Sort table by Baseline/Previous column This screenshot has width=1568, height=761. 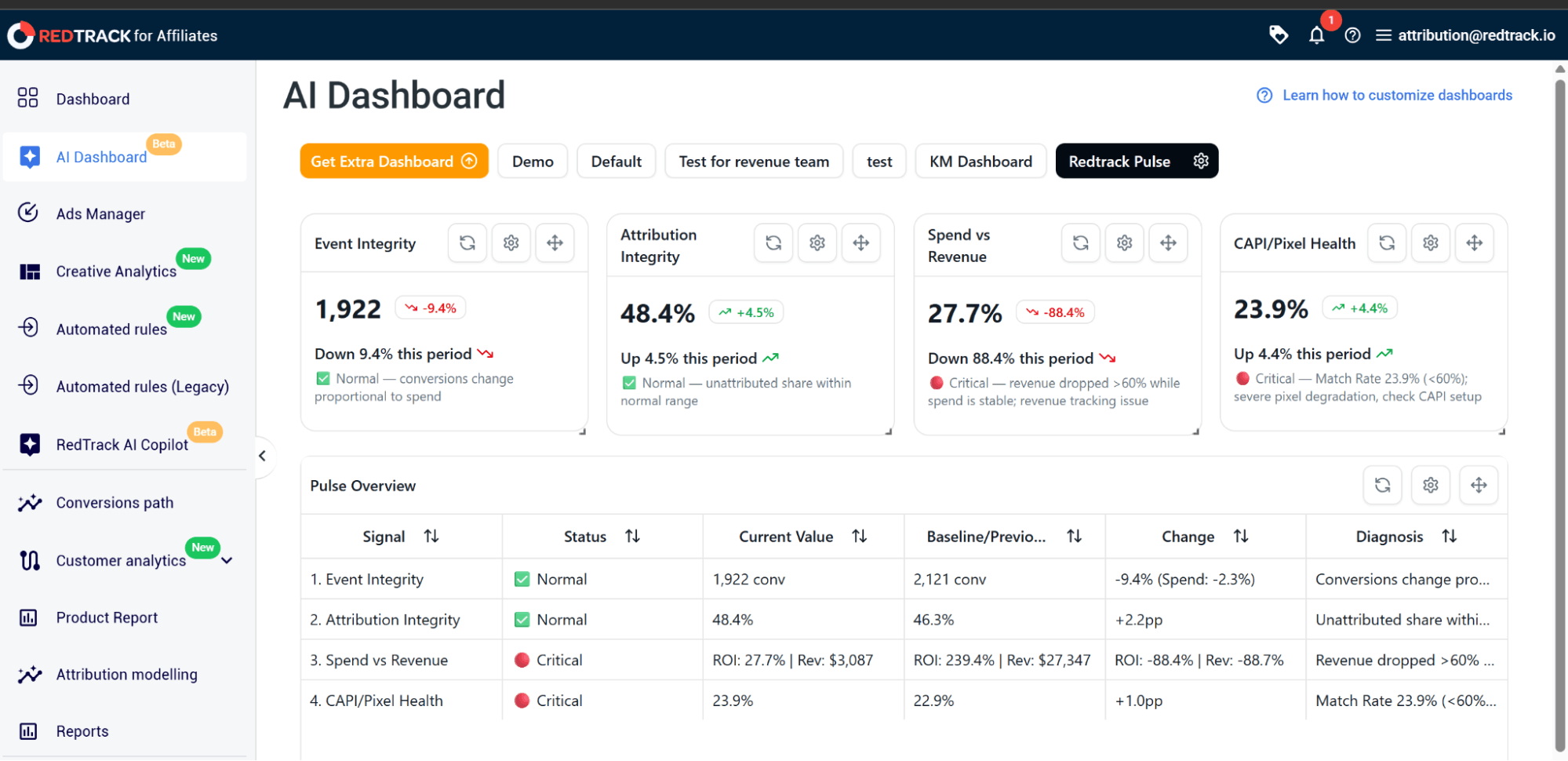point(1075,537)
